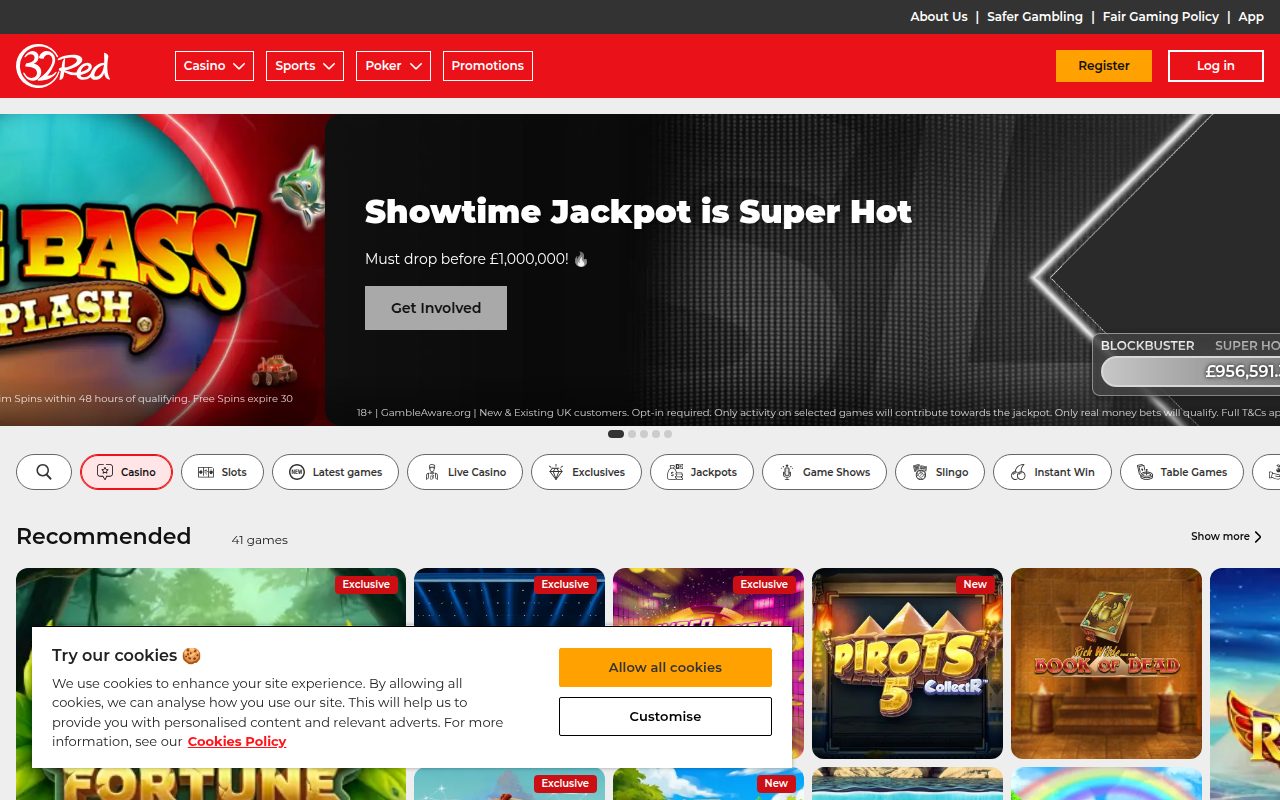Open the Latest games category

pos(335,472)
